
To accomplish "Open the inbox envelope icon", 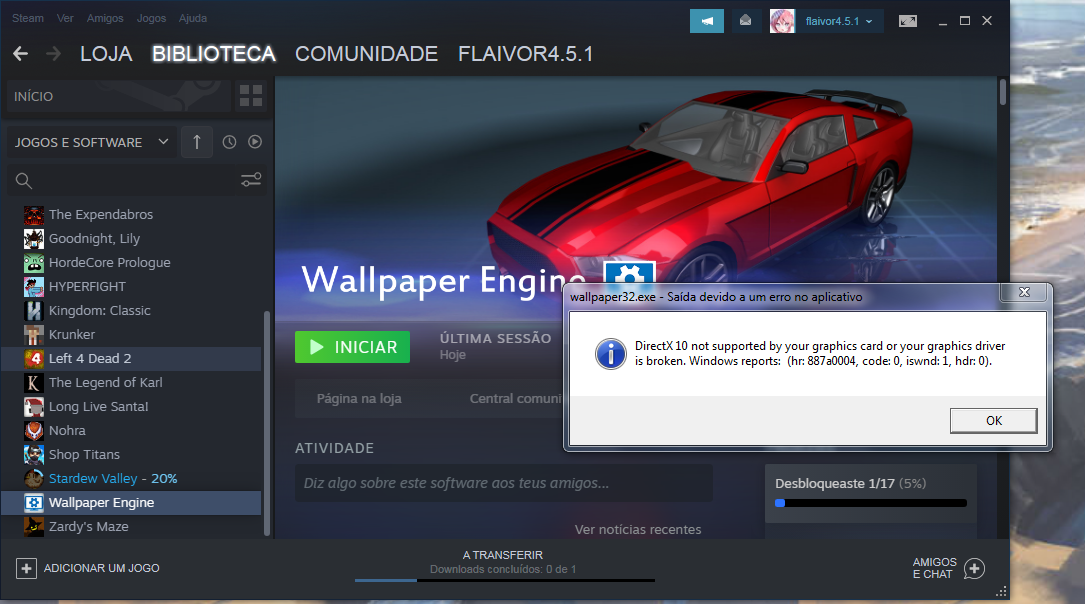I will tap(745, 21).
